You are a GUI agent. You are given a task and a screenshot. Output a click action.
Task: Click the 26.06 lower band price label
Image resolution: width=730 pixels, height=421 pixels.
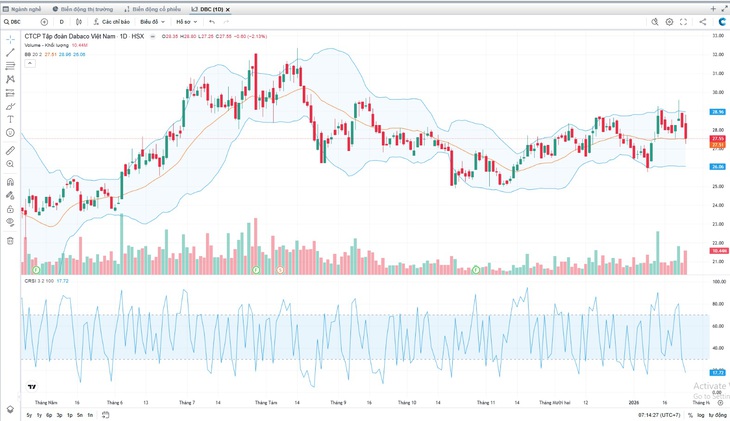tap(717, 167)
